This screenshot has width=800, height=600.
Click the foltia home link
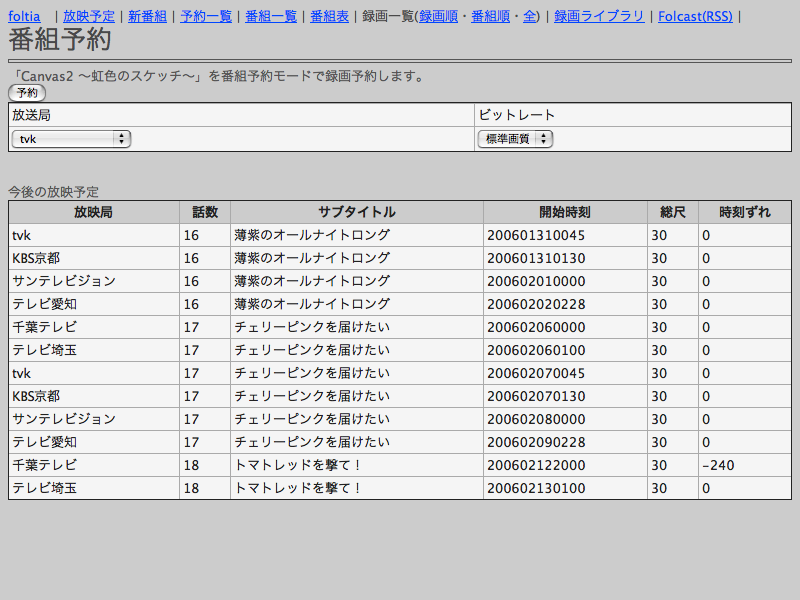[24, 16]
